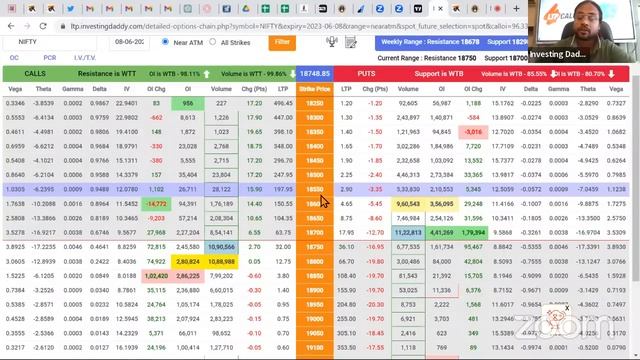The width and height of the screenshot is (640, 360).
Task: Open the notepad edit icon
Action: (351, 42)
